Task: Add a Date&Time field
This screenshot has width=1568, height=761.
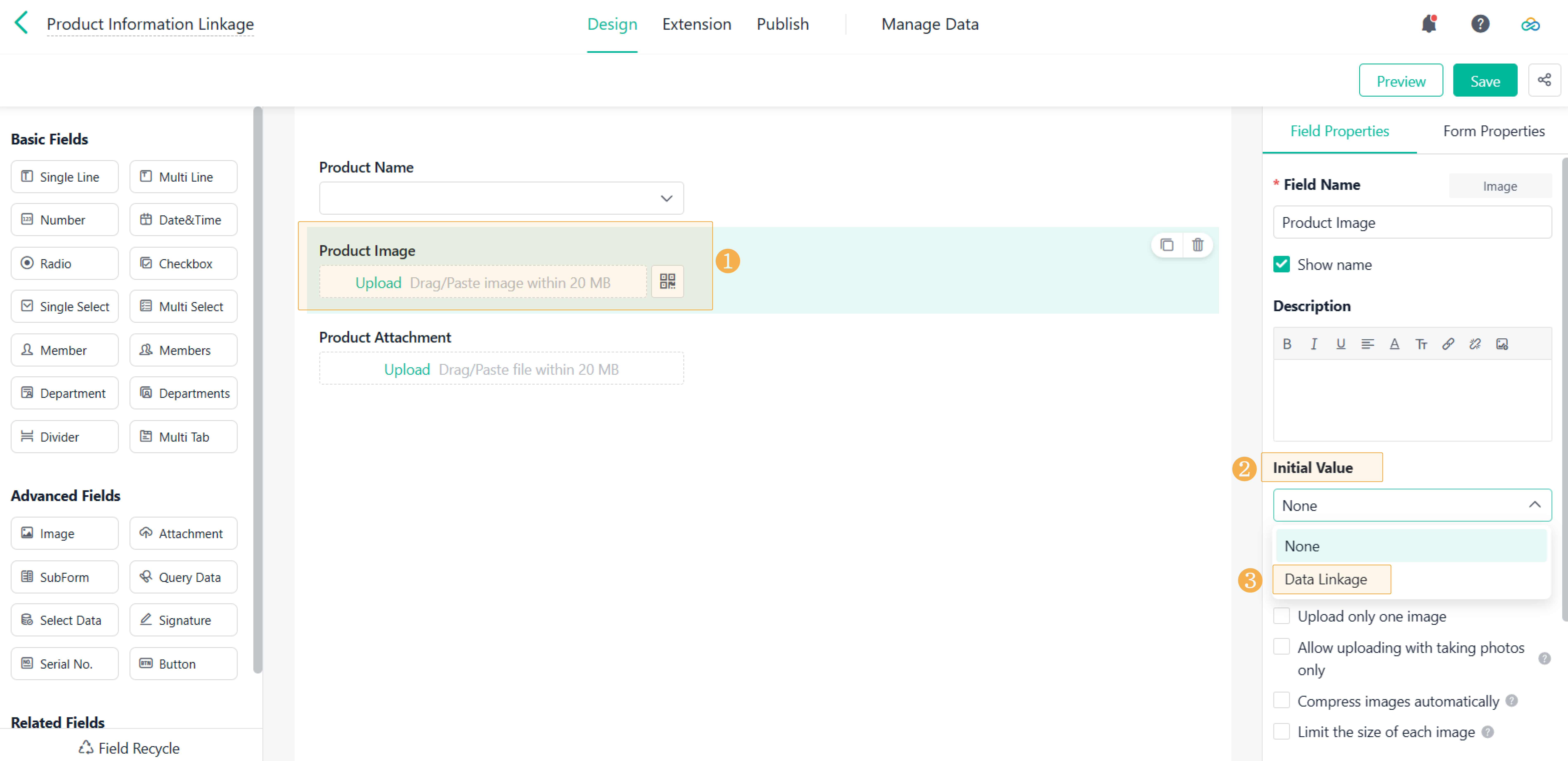Action: tap(183, 220)
